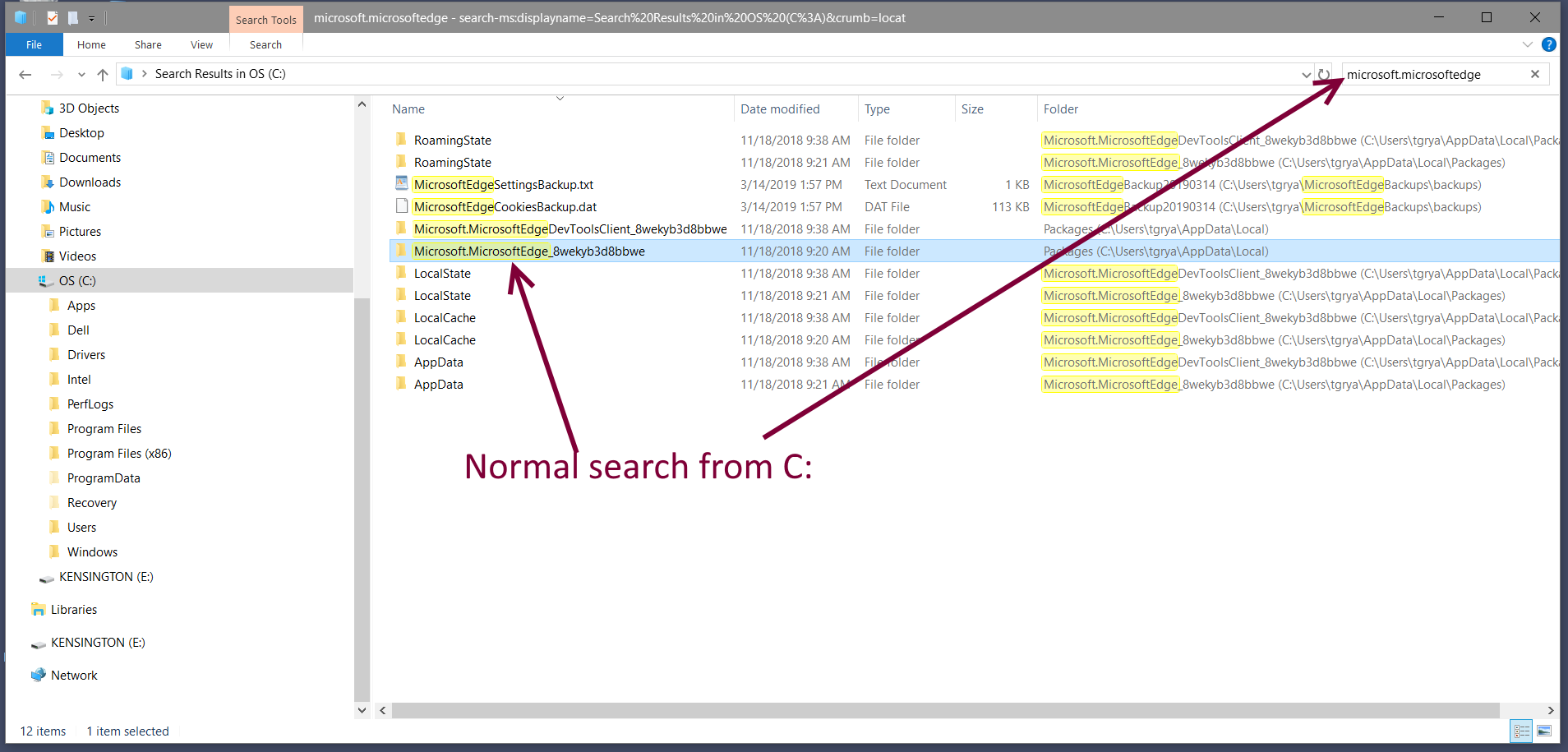Select MicrosoftEdgeSettingsBackup.txt file
Image resolution: width=1568 pixels, height=752 pixels.
click(x=504, y=185)
